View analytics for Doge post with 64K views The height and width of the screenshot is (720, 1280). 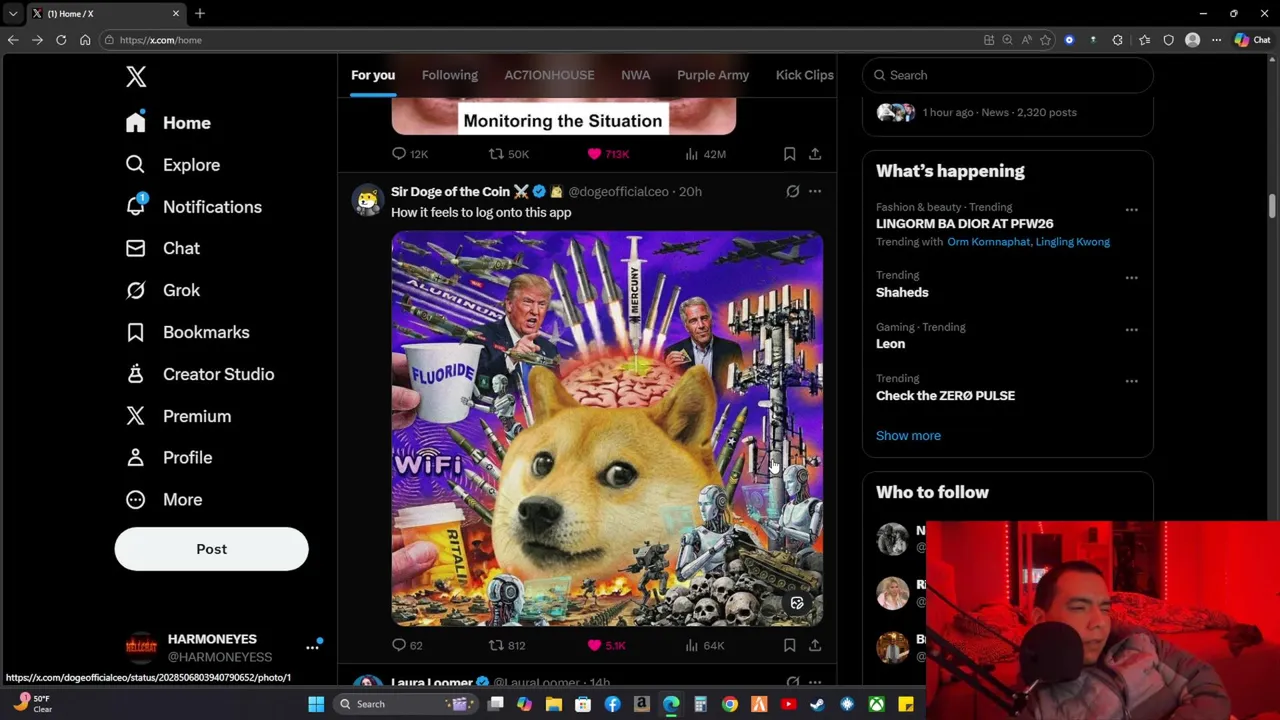tap(704, 645)
